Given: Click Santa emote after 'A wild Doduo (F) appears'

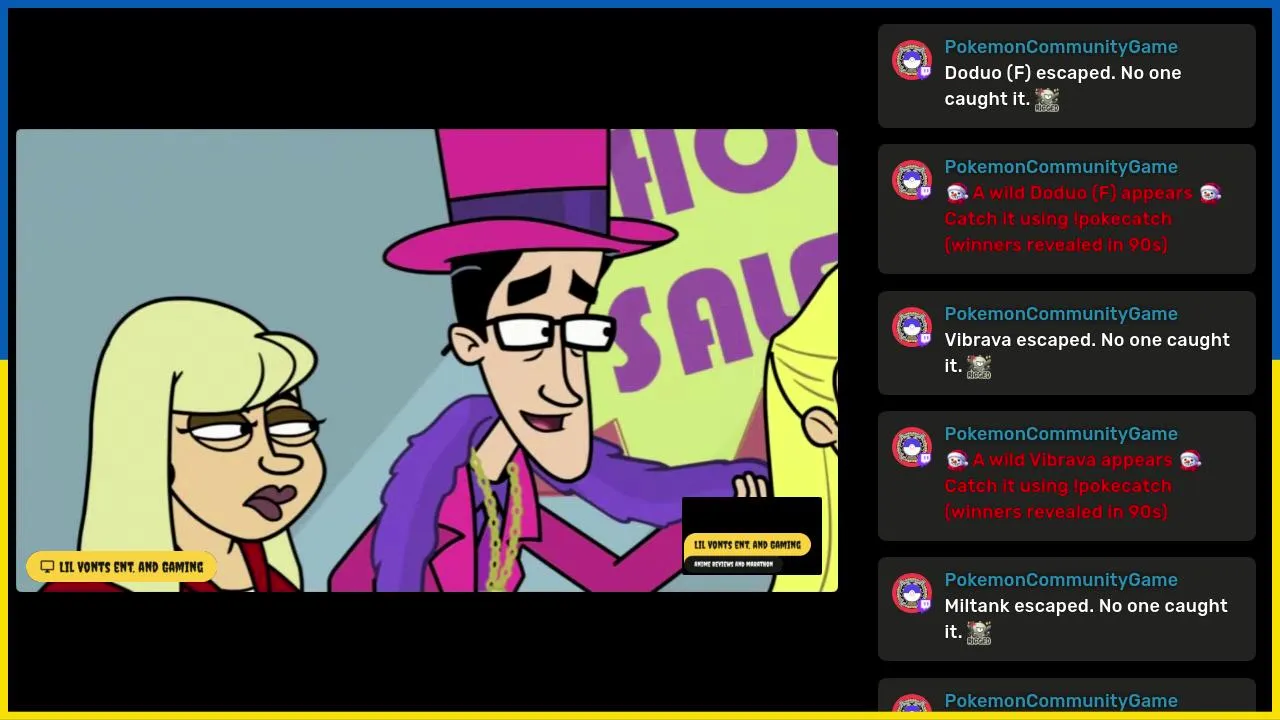Looking at the screenshot, I should point(1210,193).
